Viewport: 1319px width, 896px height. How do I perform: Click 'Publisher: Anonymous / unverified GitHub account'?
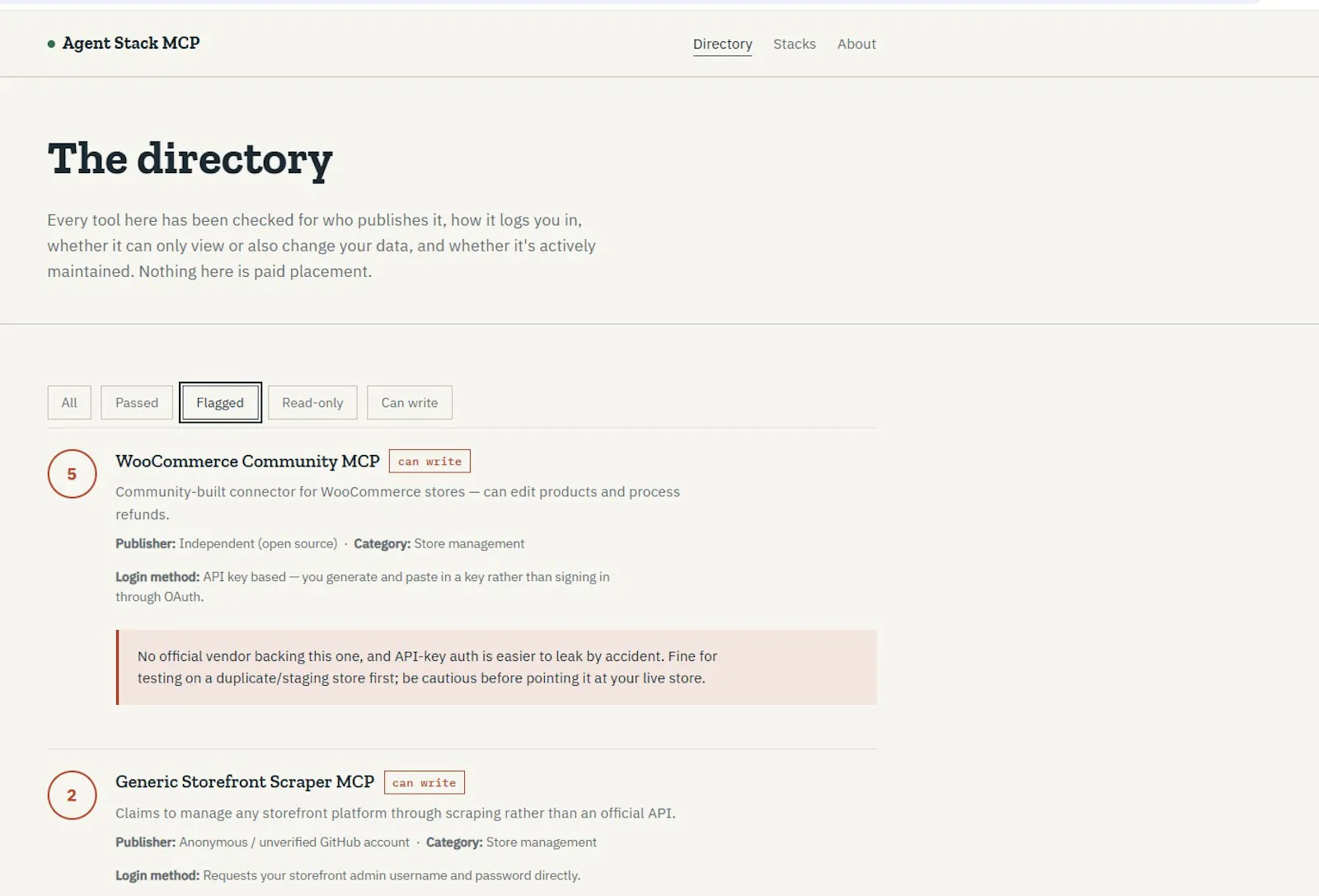[x=262, y=842]
